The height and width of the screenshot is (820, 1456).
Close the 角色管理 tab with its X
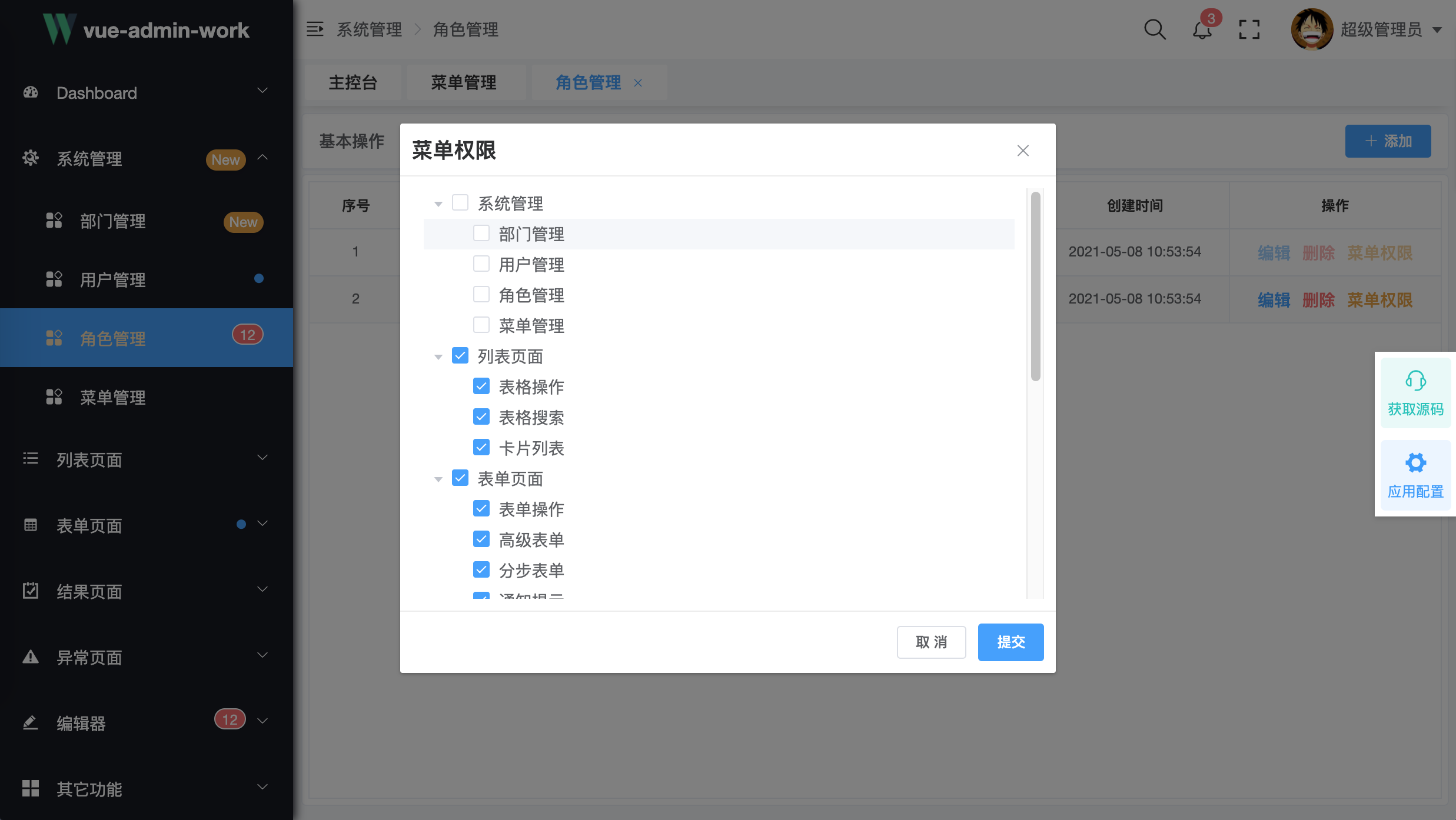tap(638, 83)
